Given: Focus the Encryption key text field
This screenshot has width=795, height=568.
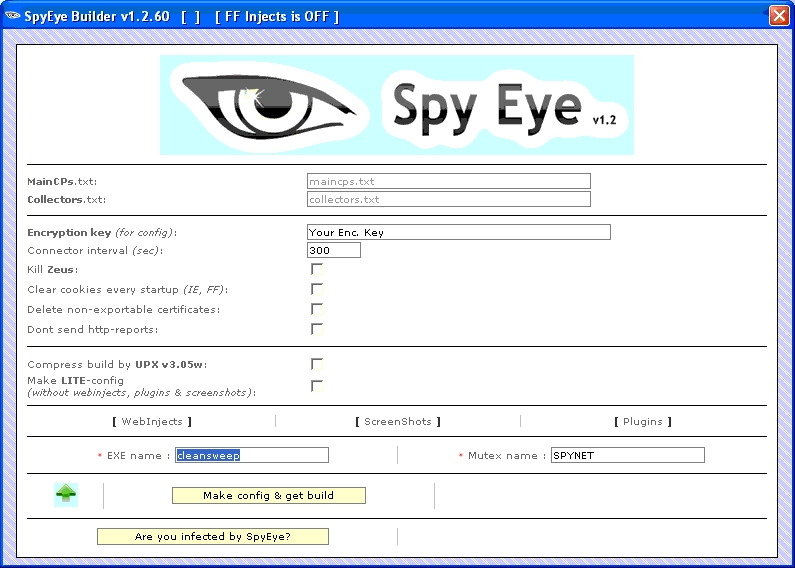Looking at the screenshot, I should pos(458,232).
